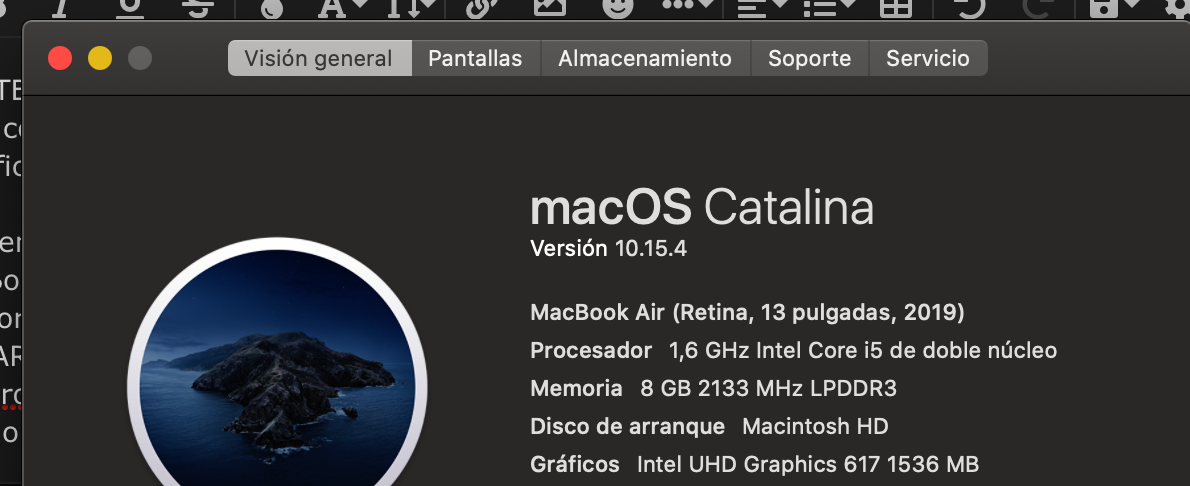
Task: Minimize window with the yellow button
Action: point(100,58)
